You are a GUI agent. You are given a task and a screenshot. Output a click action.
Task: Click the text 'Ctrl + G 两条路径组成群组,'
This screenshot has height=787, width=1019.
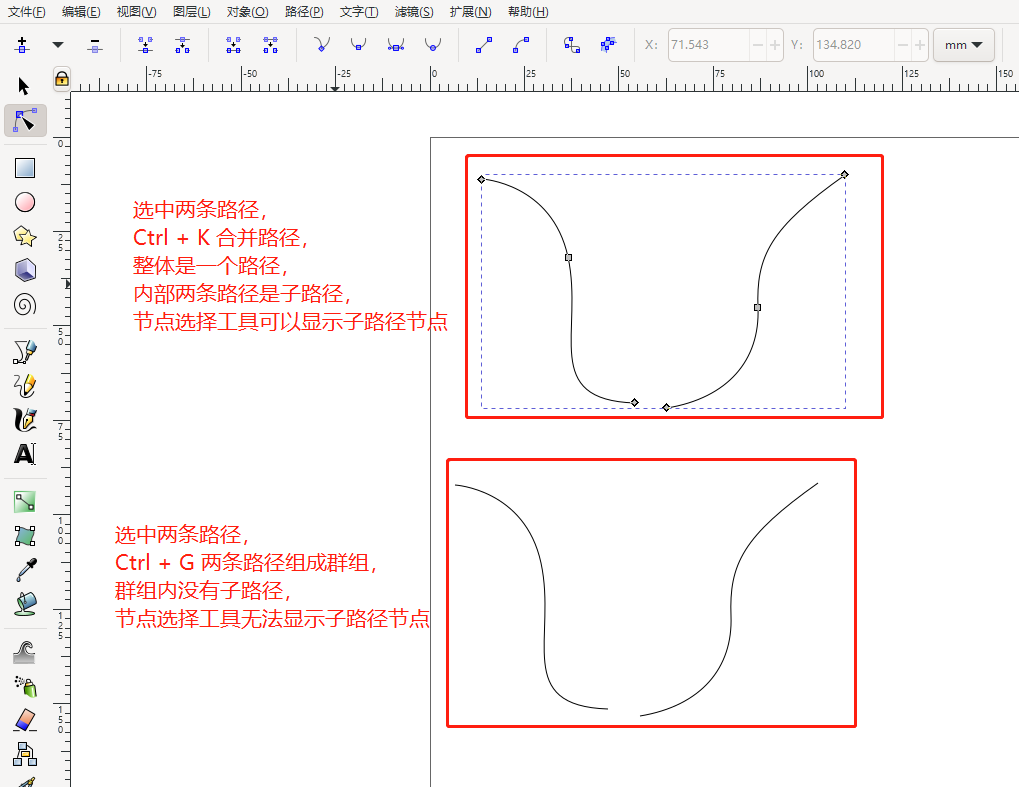click(x=246, y=563)
